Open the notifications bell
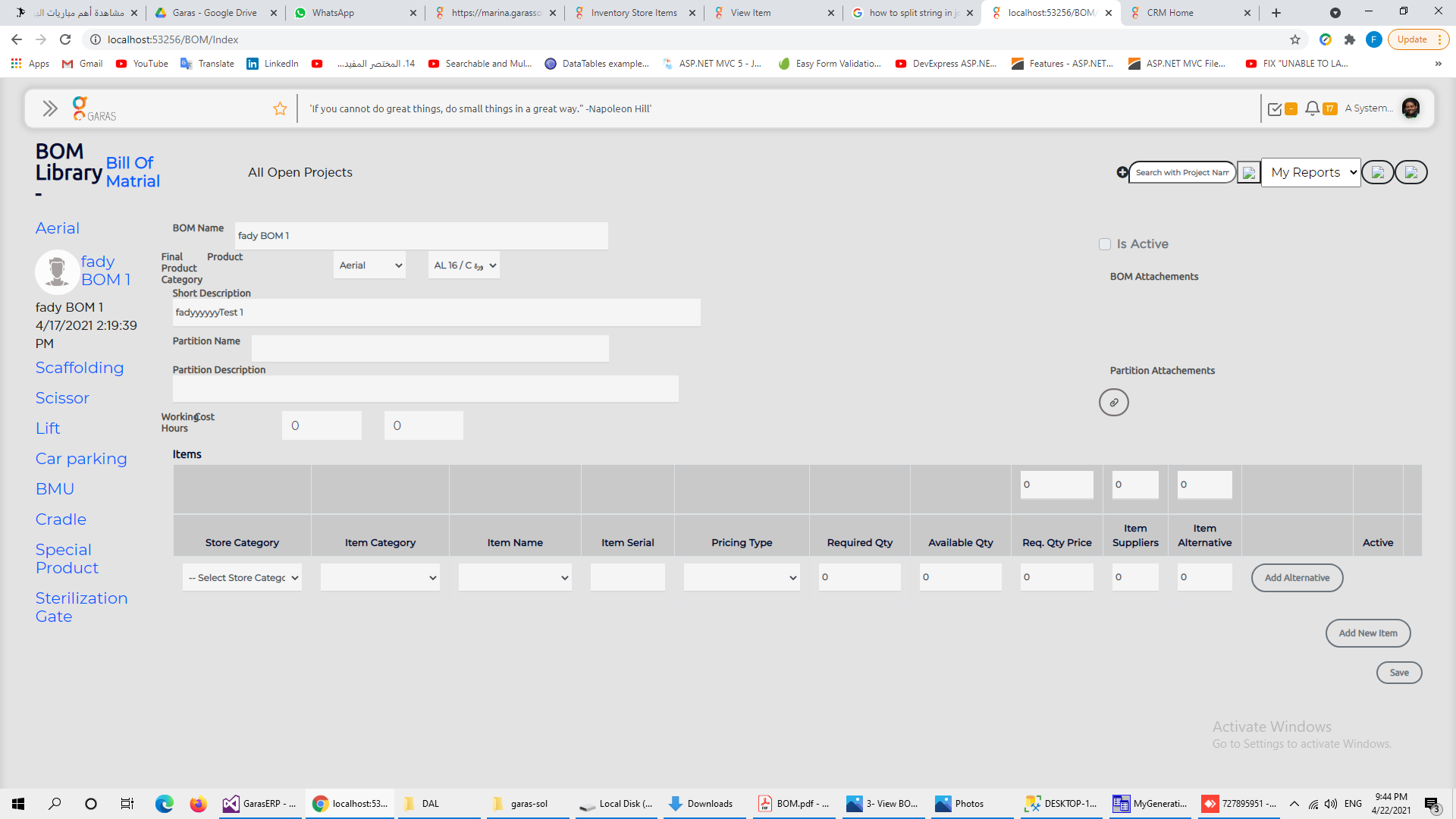The image size is (1456, 819). click(1312, 108)
